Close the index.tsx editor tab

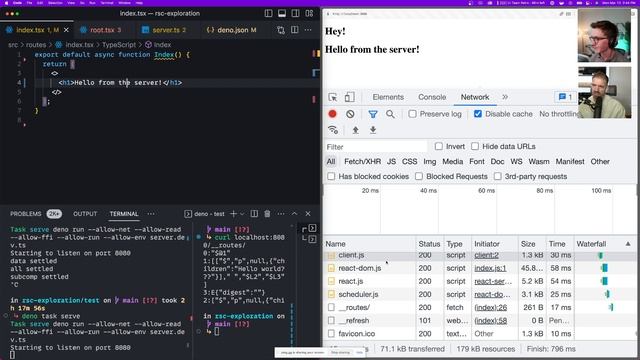[x=67, y=30]
